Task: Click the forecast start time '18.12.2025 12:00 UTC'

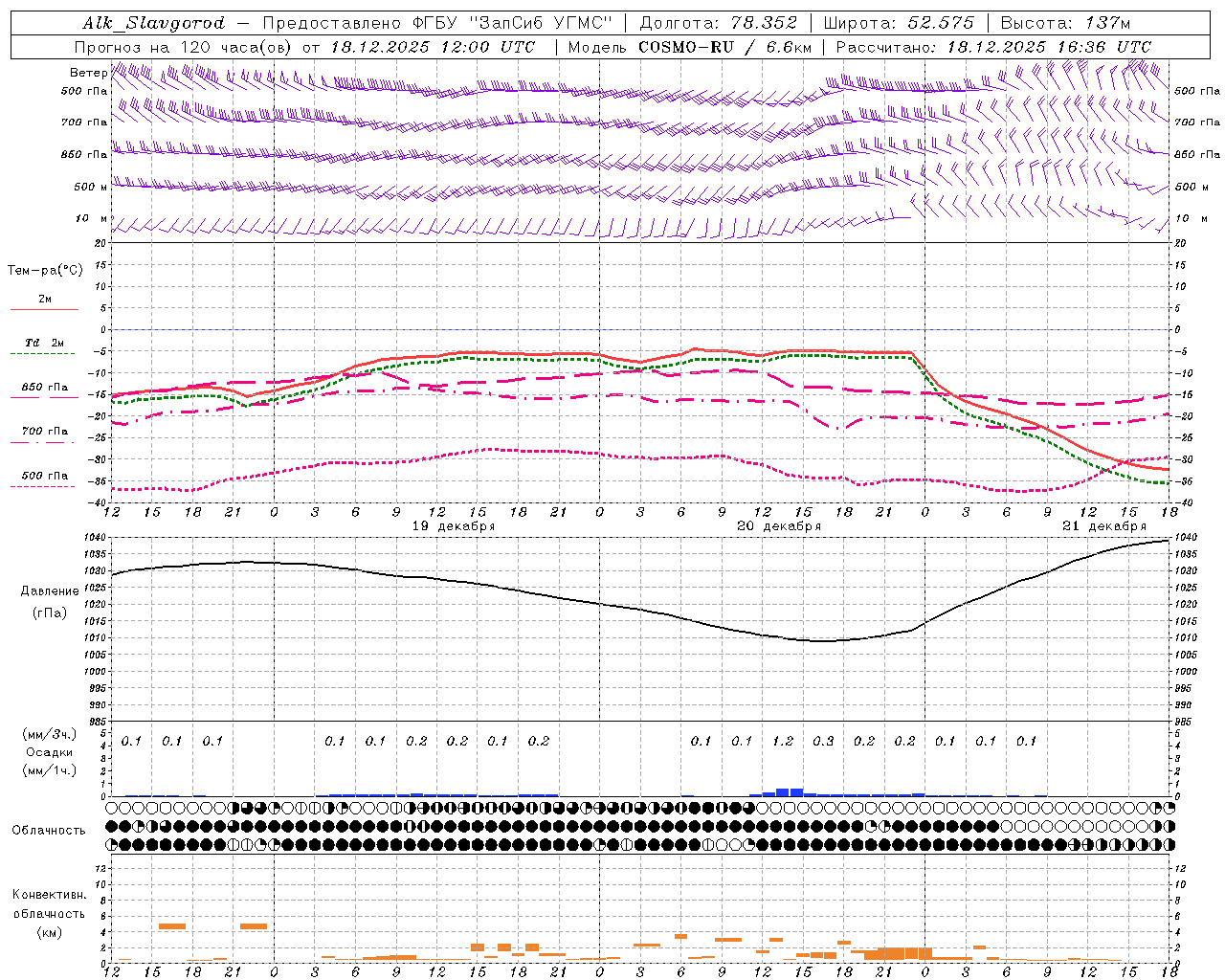Action: click(434, 47)
